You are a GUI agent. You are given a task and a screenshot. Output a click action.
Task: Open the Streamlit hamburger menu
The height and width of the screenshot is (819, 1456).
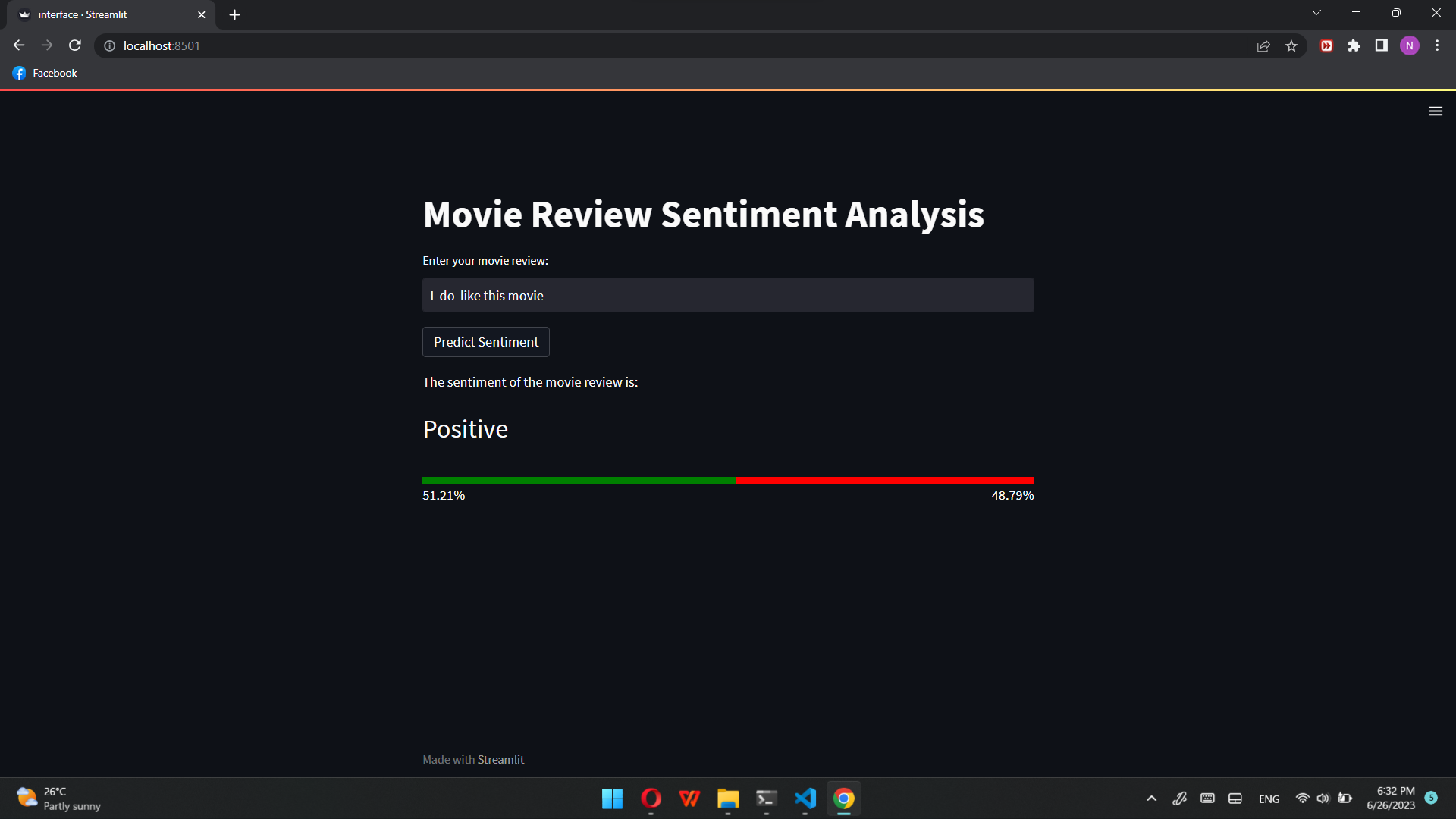(1436, 111)
